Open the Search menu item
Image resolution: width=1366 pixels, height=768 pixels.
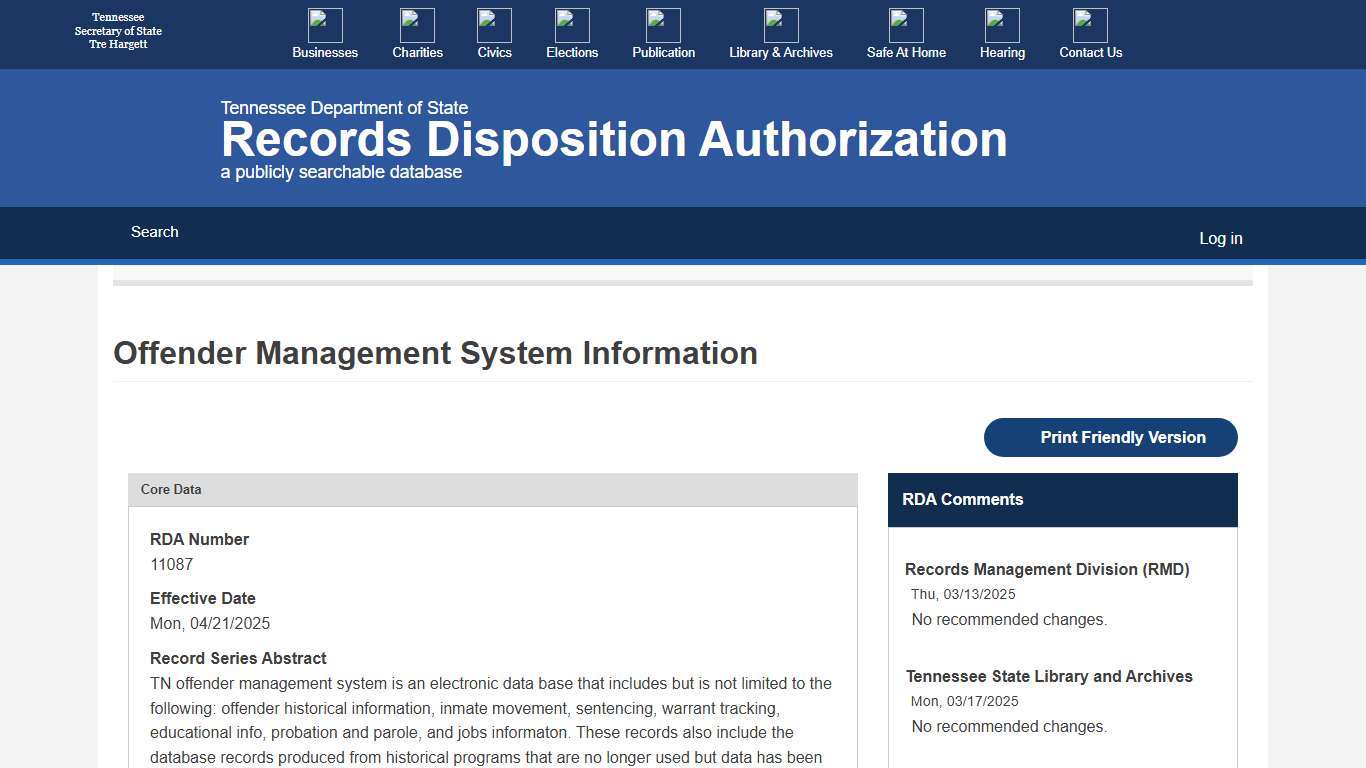[154, 232]
